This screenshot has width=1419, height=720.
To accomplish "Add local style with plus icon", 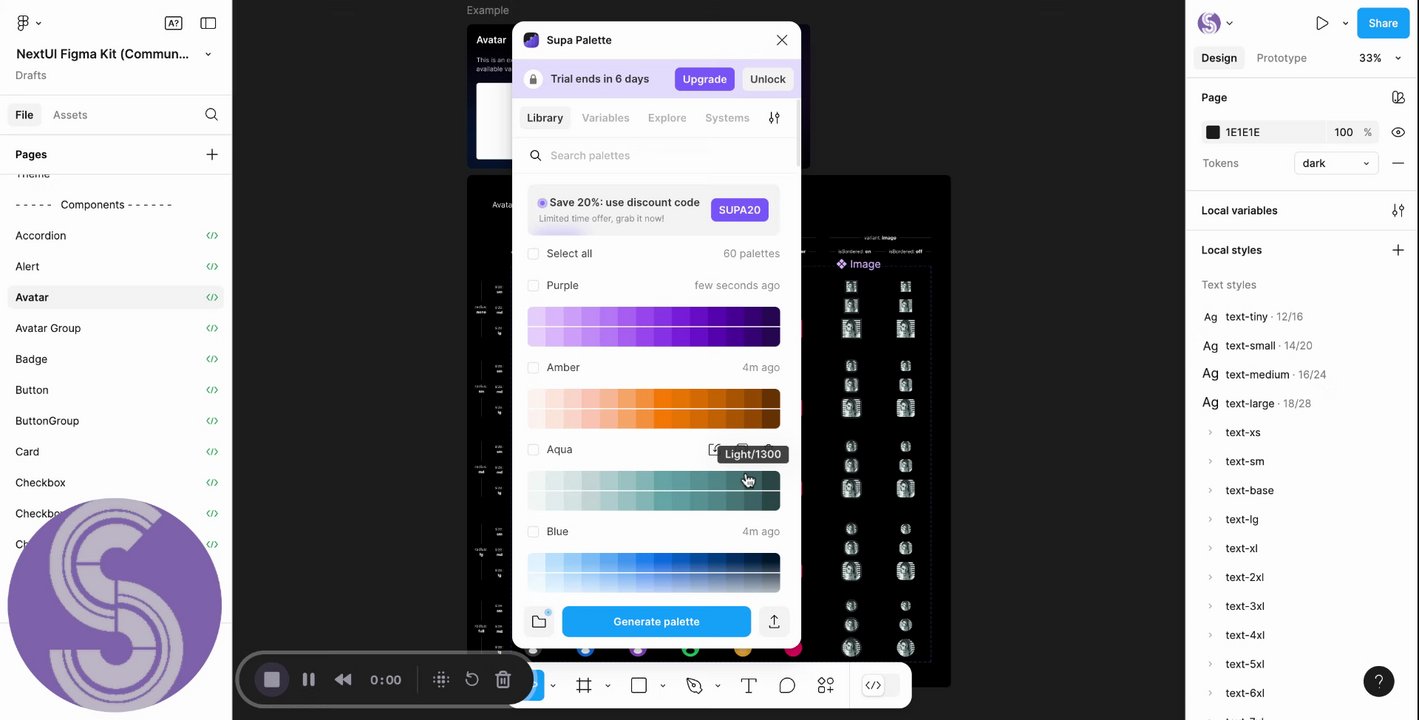I will (1398, 250).
